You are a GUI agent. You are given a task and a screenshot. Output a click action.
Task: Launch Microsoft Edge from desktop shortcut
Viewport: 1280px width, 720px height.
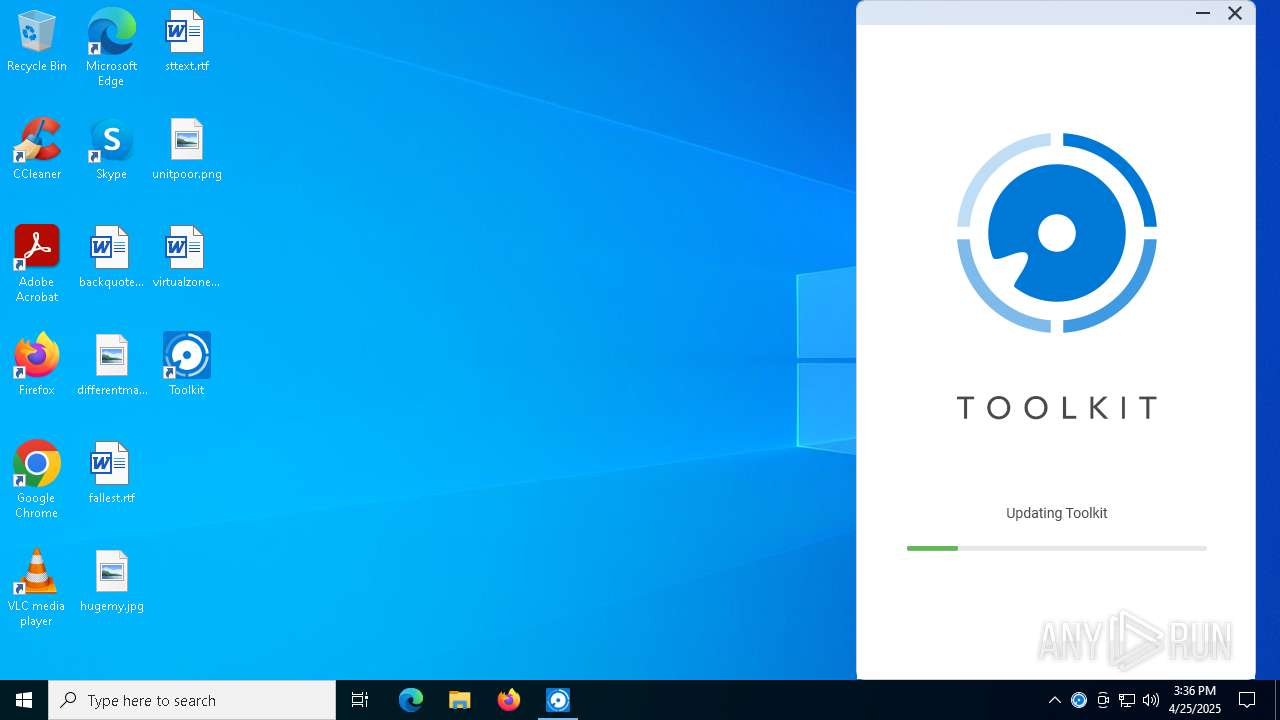pos(111,48)
